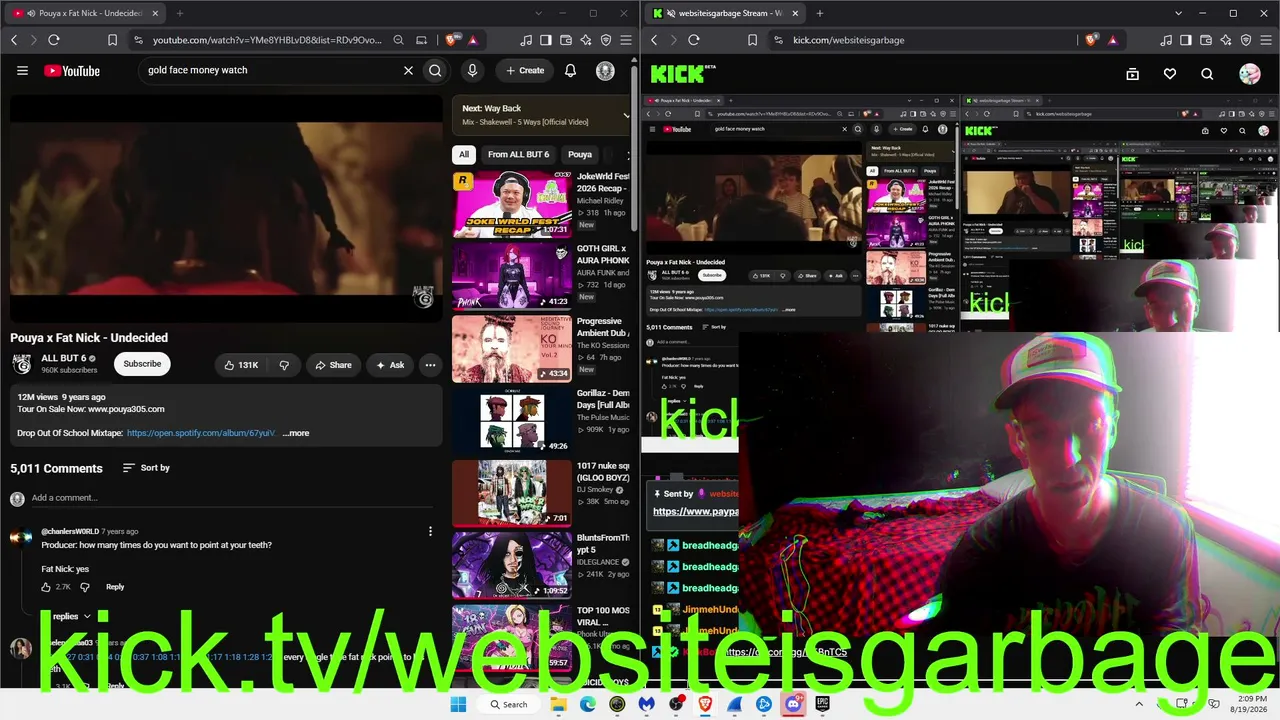Click the Ask button under the video
Viewport: 1280px width, 720px height.
click(390, 365)
